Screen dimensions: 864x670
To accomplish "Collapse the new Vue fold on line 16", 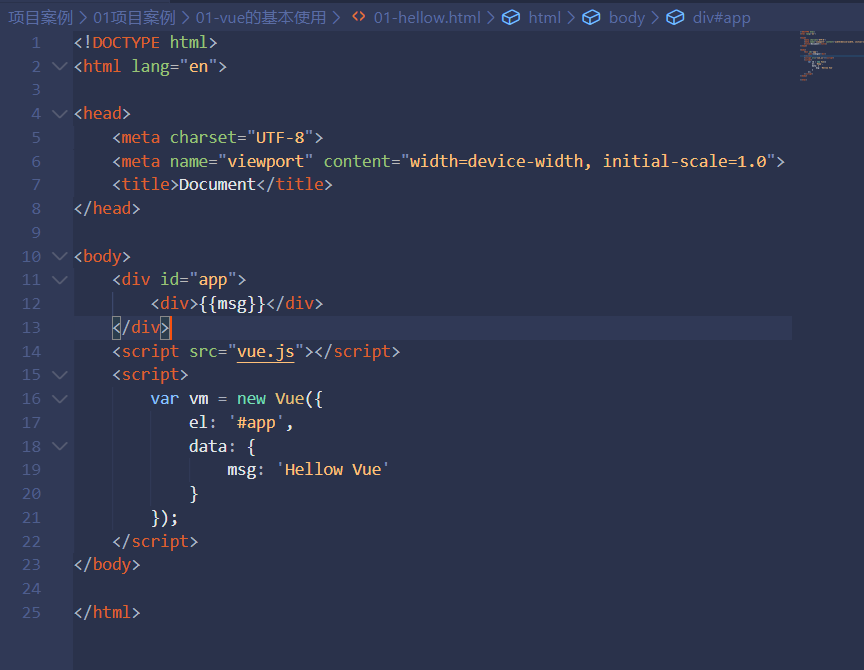I will pyautogui.click(x=60, y=398).
